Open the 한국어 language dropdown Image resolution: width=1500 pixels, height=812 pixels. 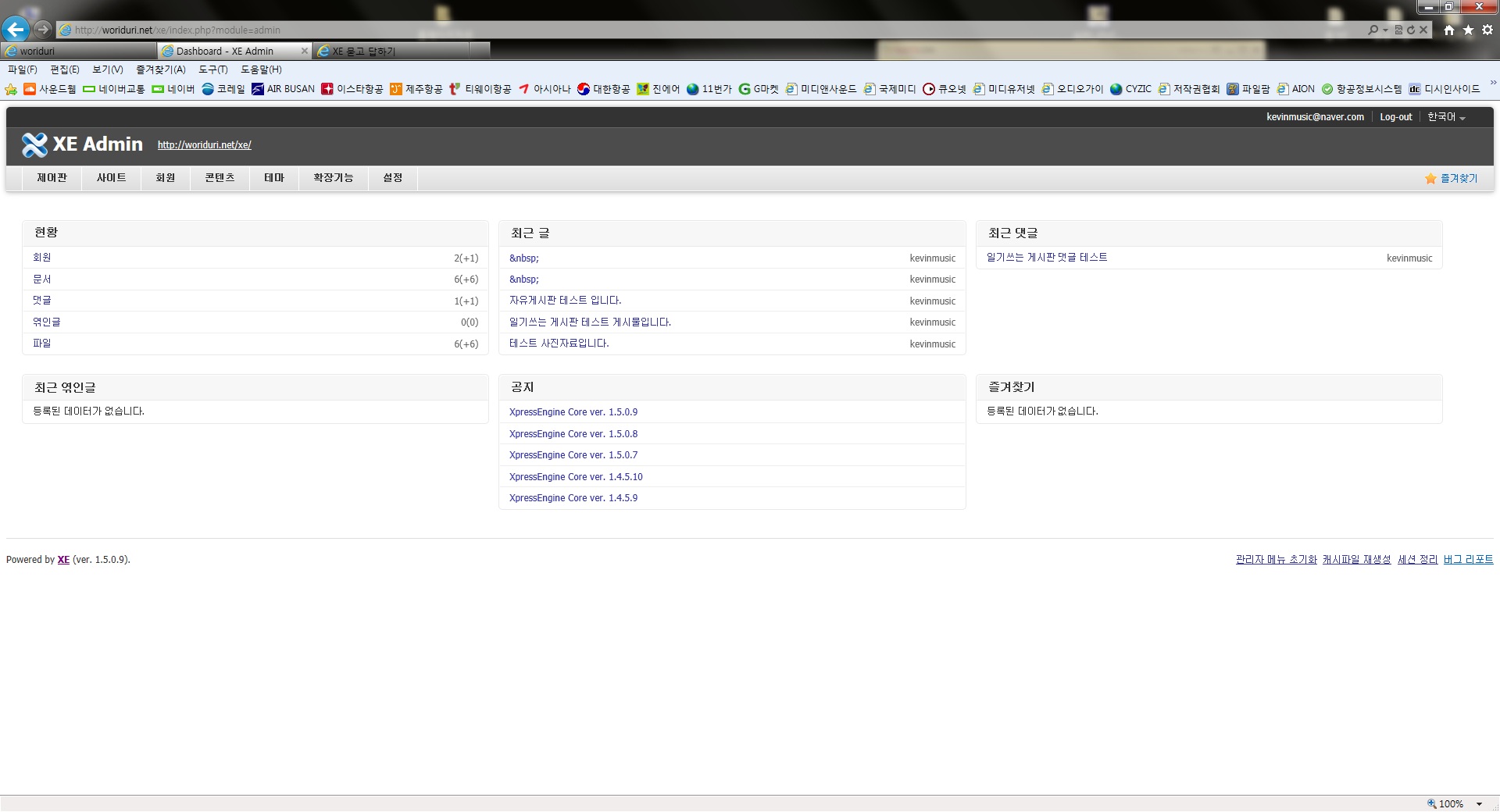(x=1445, y=116)
